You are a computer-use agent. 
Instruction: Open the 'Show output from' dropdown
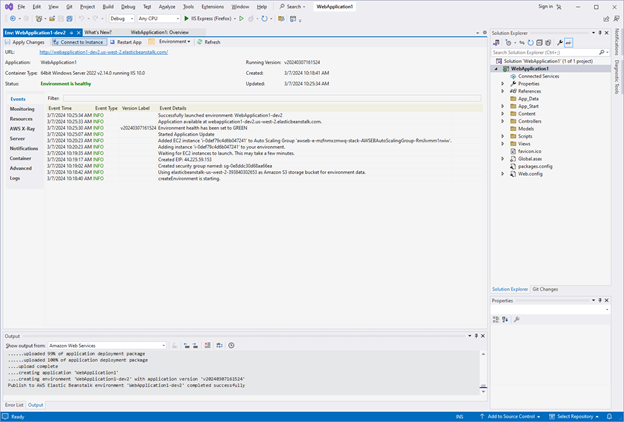[107, 345]
